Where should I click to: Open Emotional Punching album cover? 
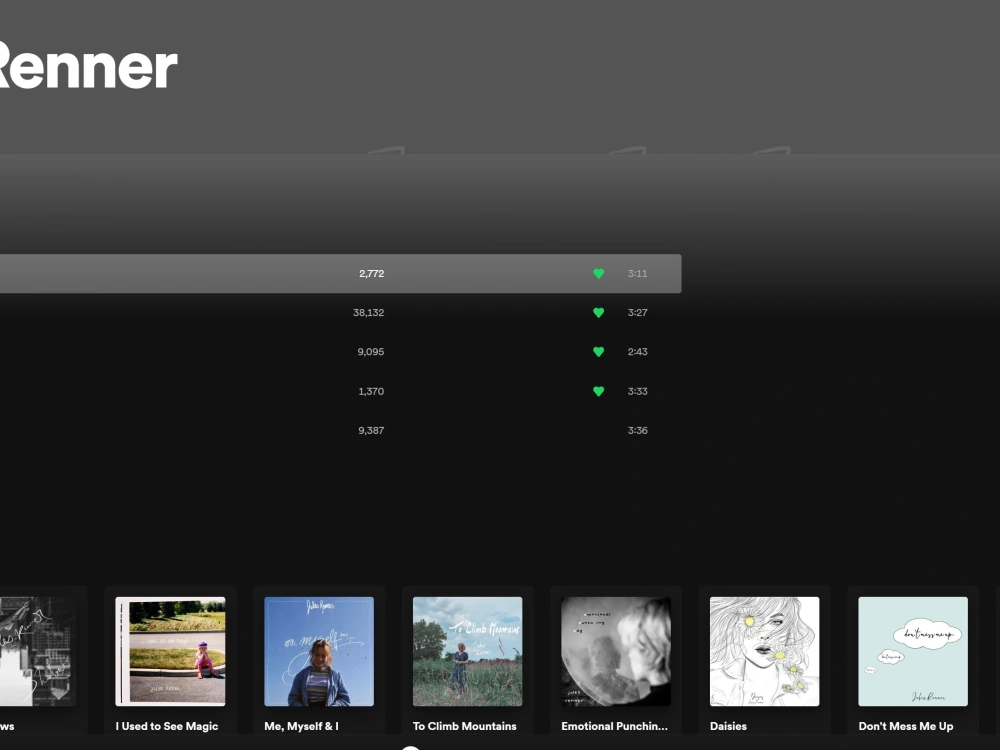[616, 651]
